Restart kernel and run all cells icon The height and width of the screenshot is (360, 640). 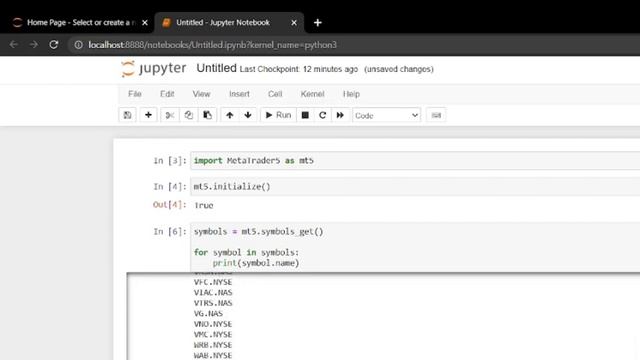[340, 115]
